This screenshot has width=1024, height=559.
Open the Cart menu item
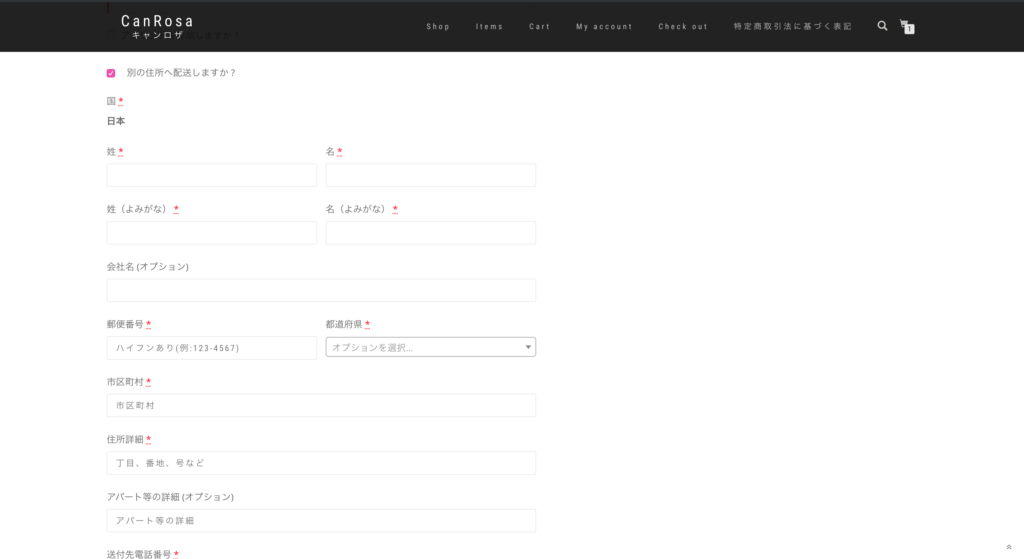click(539, 27)
